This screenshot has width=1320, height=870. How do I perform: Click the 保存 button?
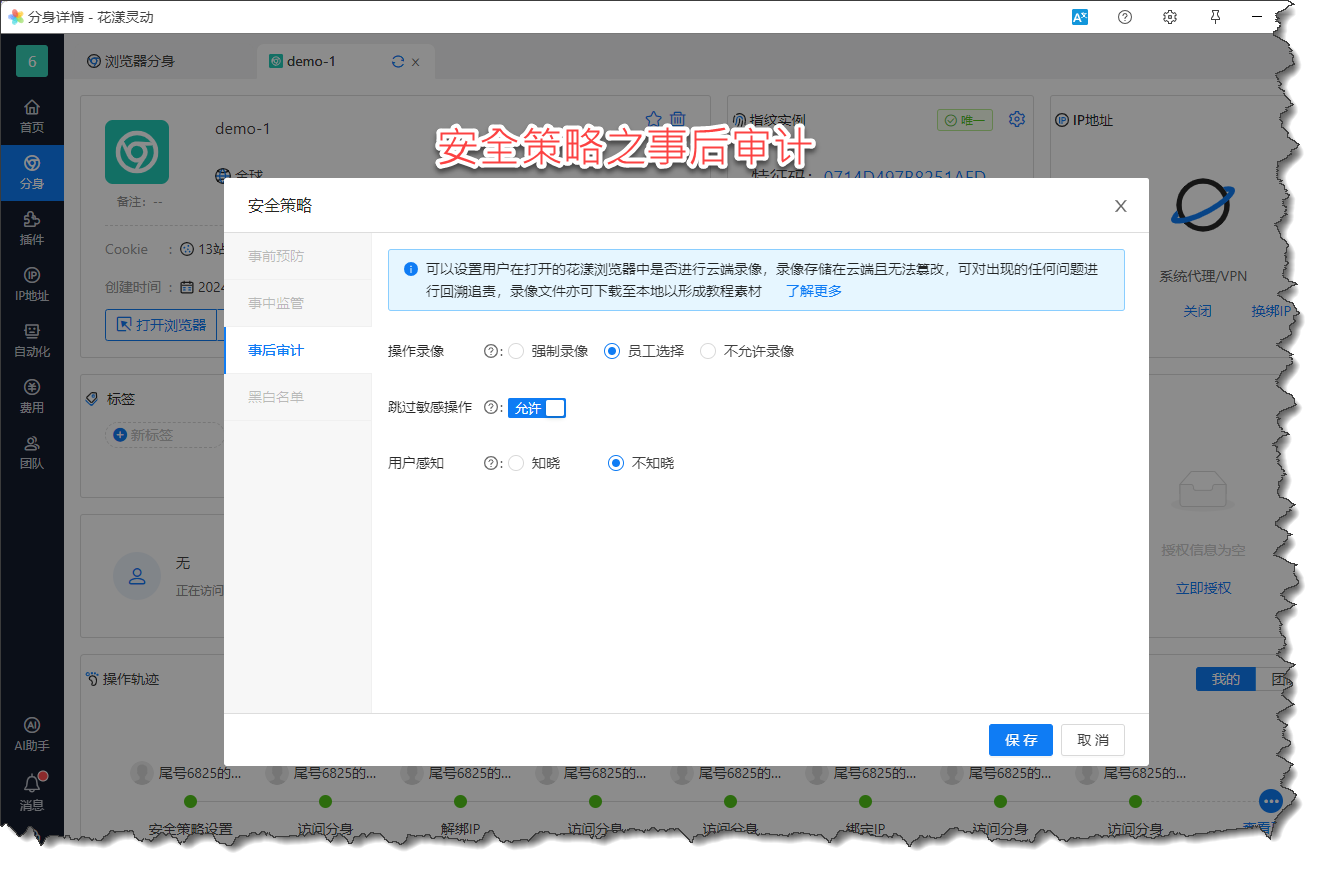pyautogui.click(x=1020, y=740)
